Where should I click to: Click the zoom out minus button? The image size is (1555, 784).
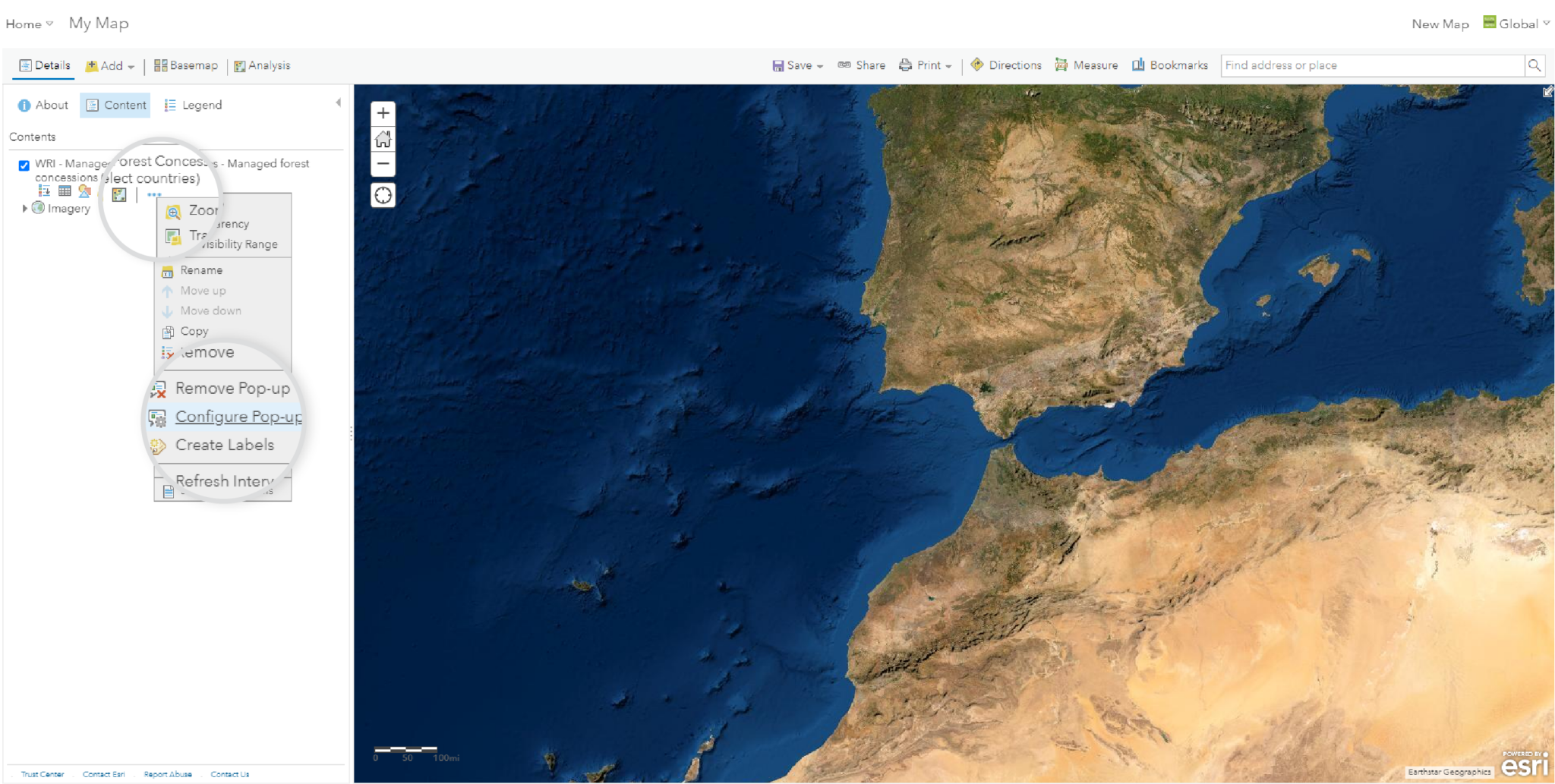point(383,164)
